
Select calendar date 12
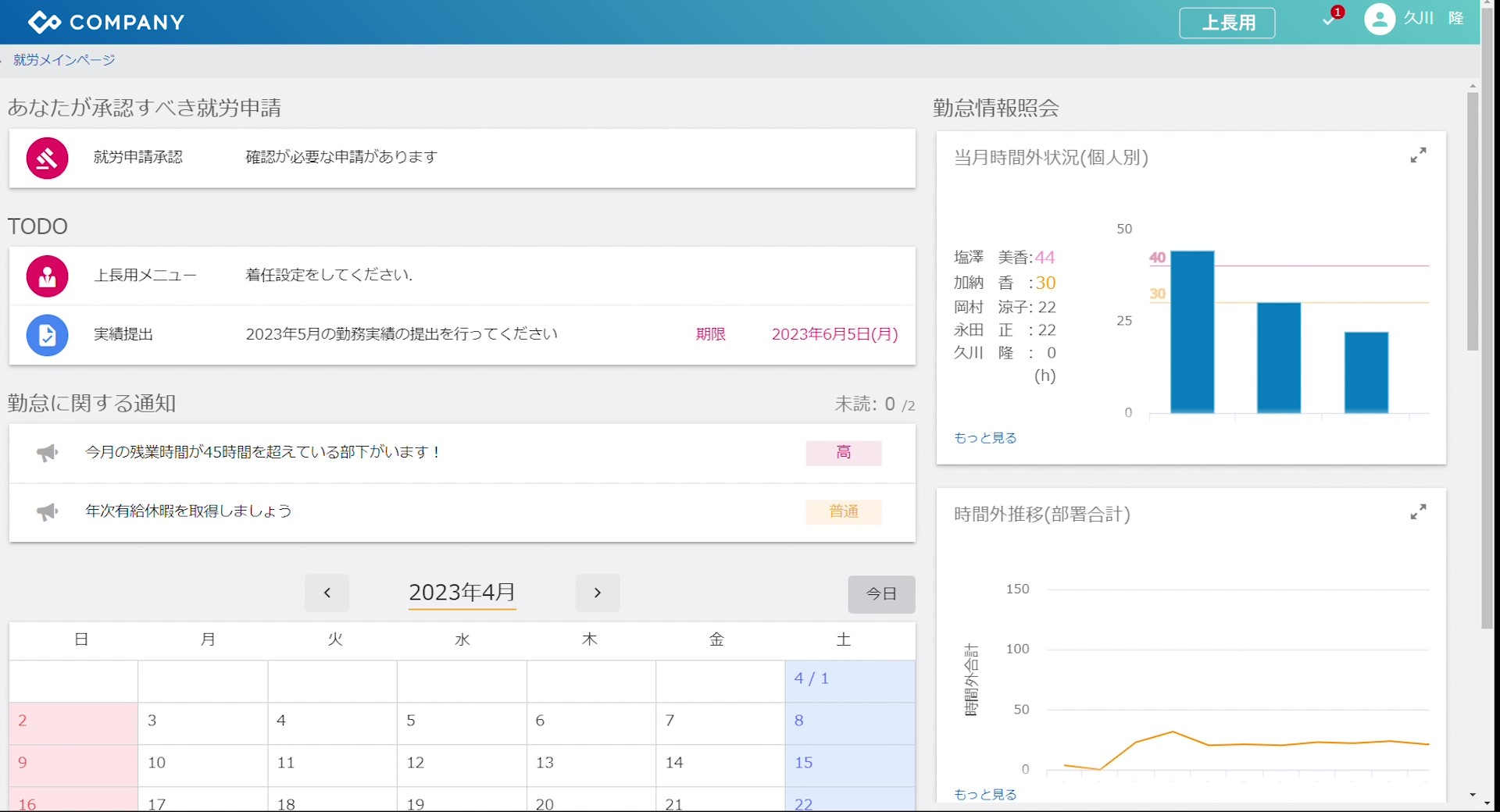(x=462, y=766)
